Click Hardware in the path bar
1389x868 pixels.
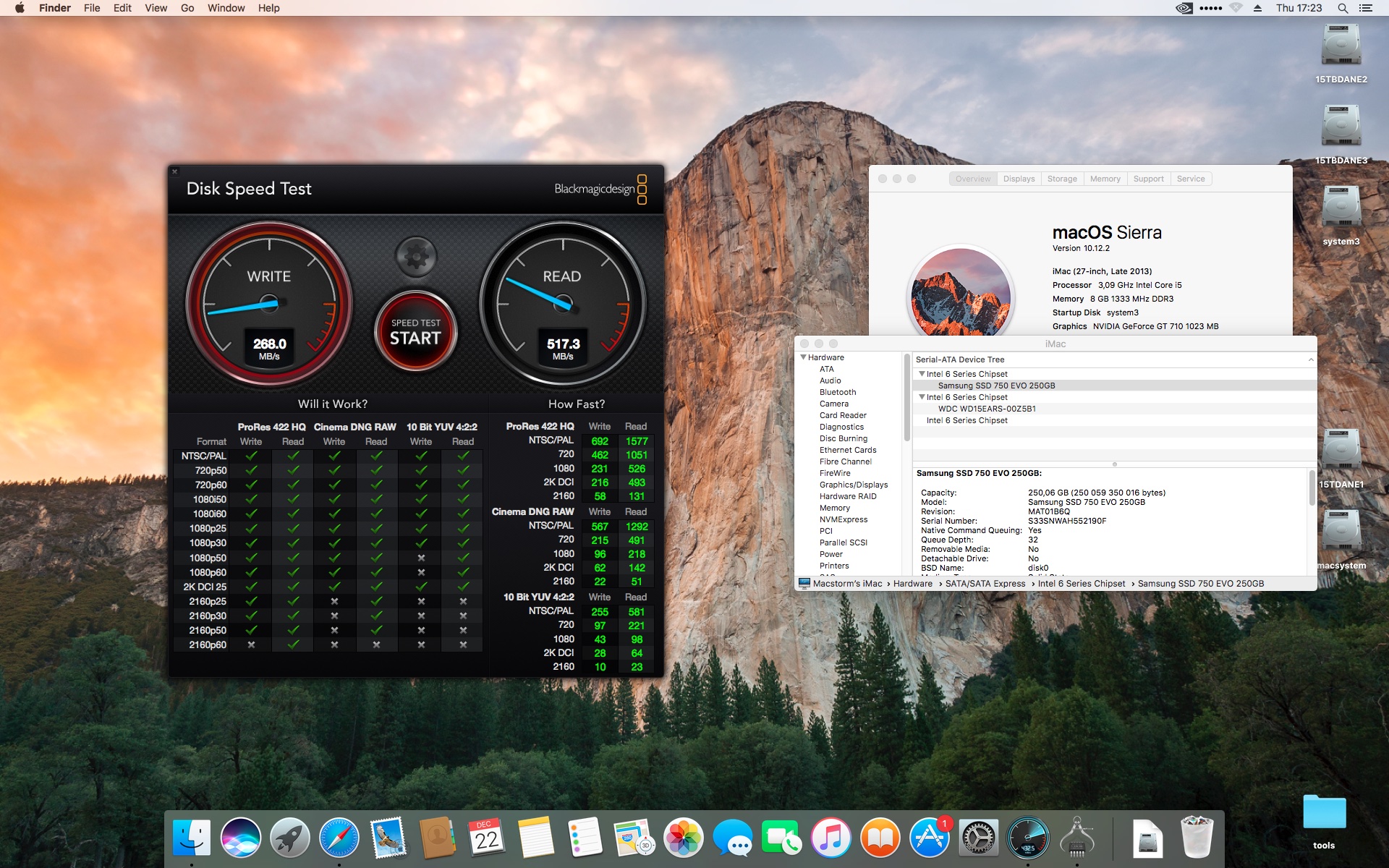pyautogui.click(x=912, y=584)
